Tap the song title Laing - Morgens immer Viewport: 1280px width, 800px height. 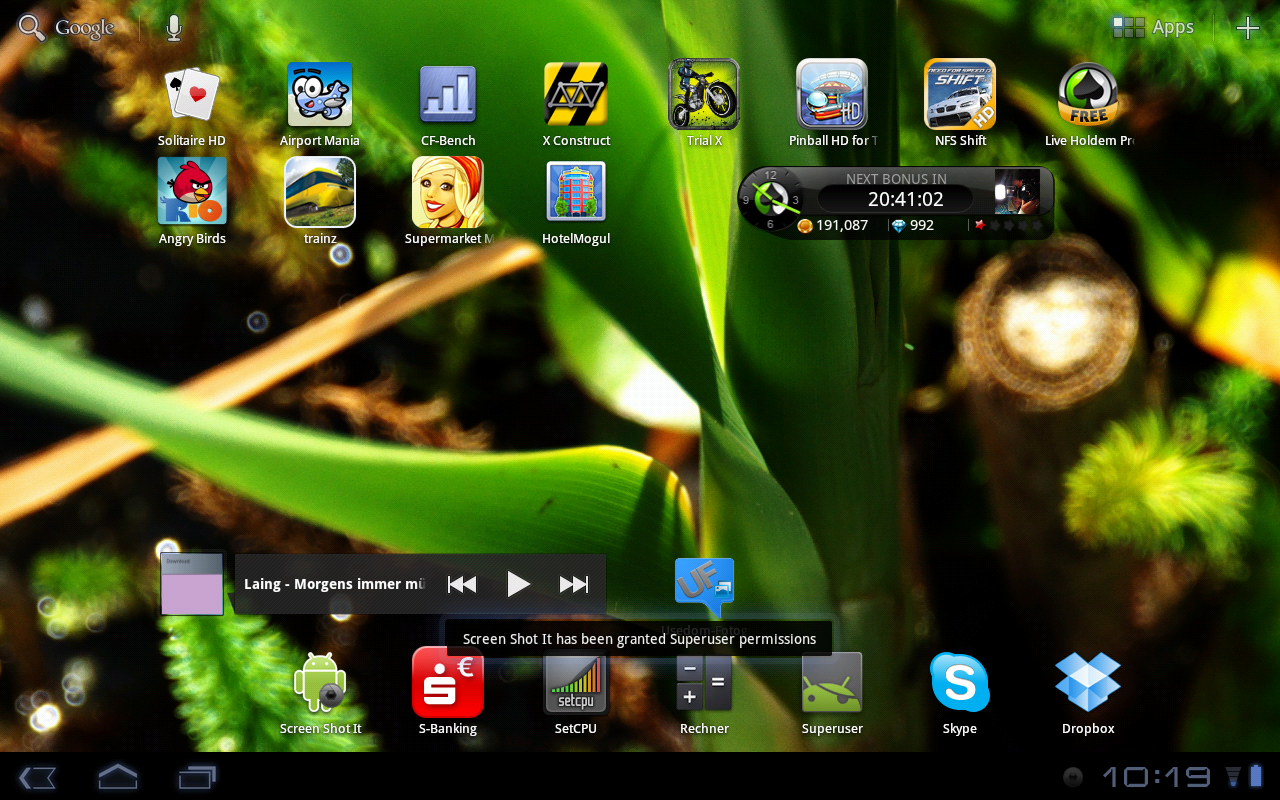(x=335, y=584)
